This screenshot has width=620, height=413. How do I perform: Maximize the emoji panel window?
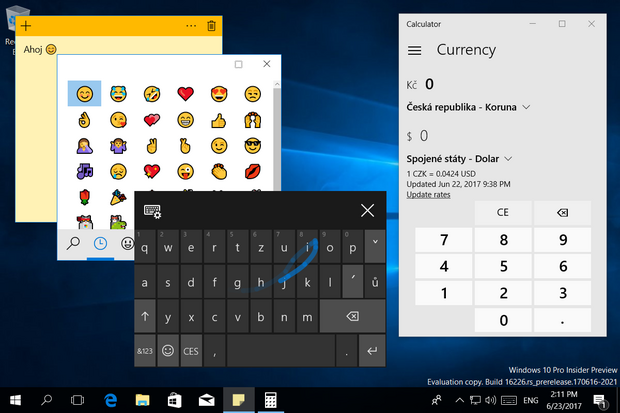click(x=238, y=64)
